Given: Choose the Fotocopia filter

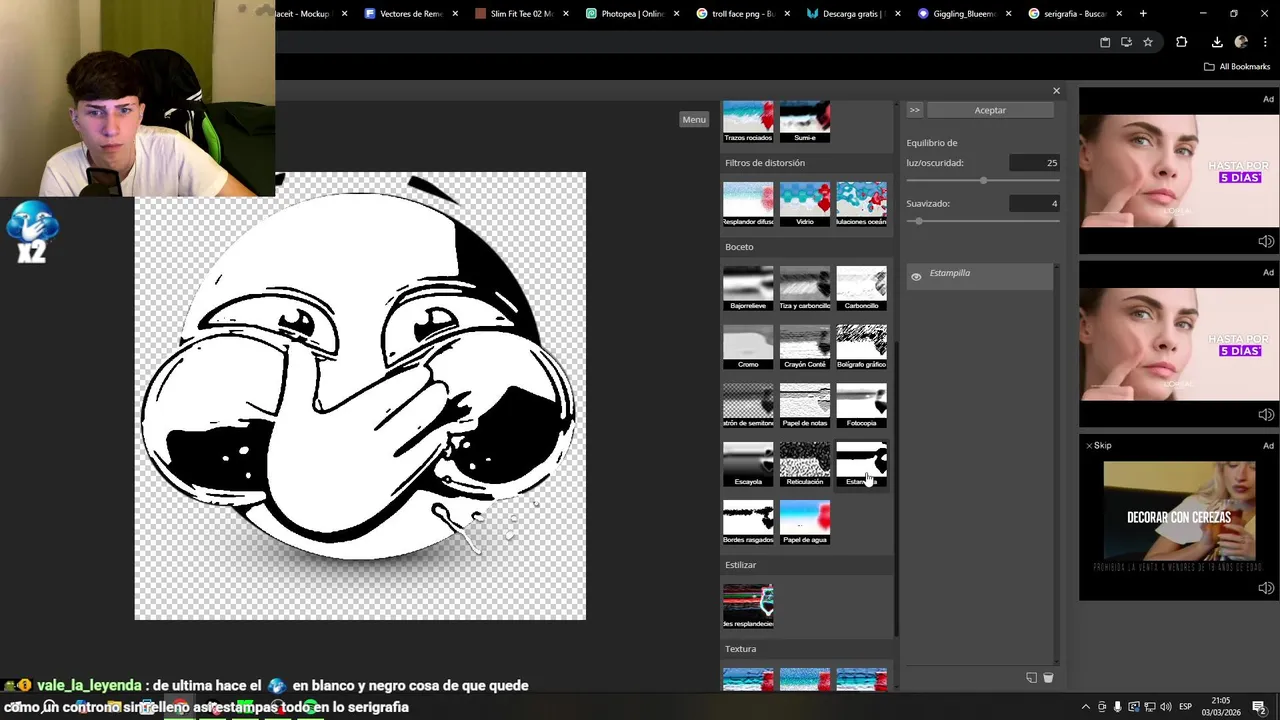Looking at the screenshot, I should 861,405.
